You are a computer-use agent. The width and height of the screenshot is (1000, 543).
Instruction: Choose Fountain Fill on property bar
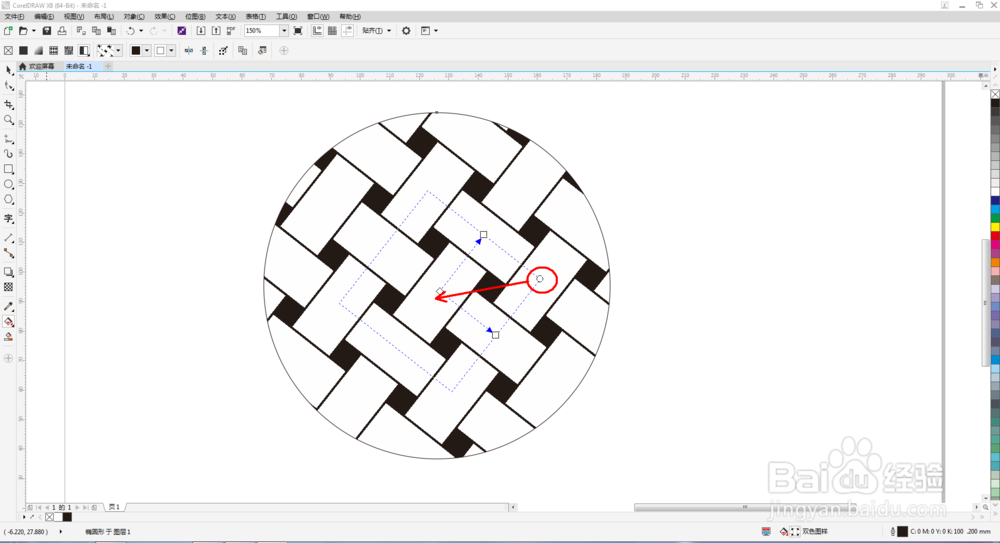(38, 50)
